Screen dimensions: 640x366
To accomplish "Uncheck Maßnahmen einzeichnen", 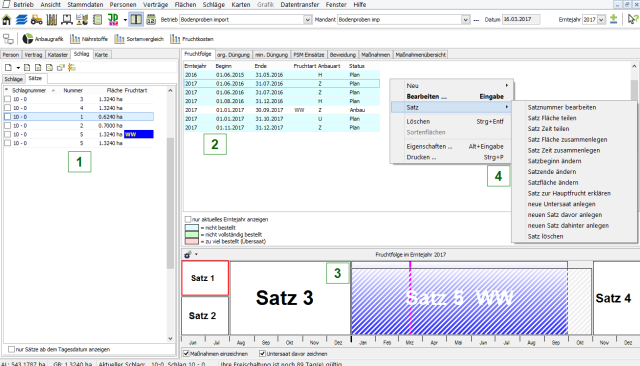I will point(186,354).
